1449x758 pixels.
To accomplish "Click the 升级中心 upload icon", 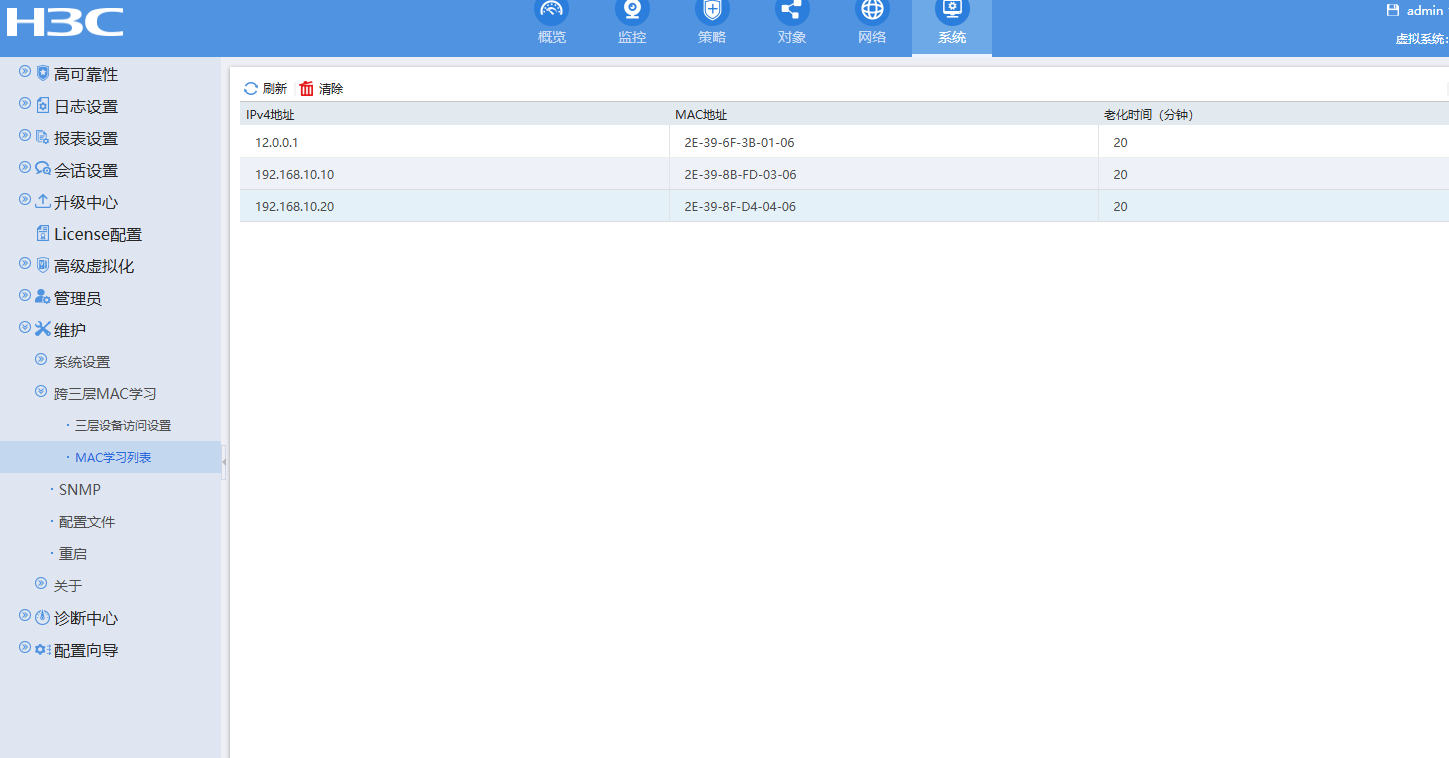I will (43, 201).
